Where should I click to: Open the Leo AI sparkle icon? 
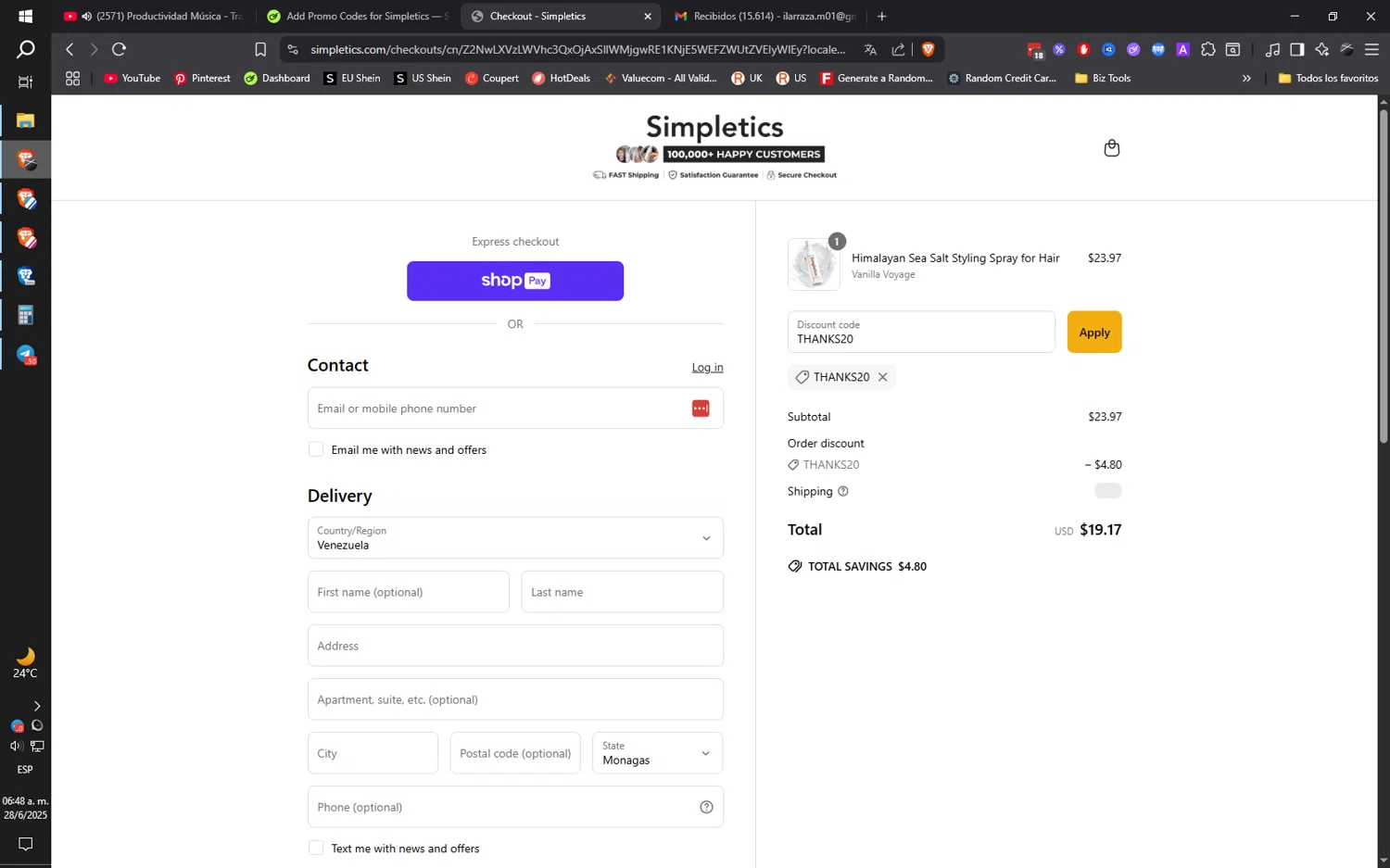click(1321, 49)
